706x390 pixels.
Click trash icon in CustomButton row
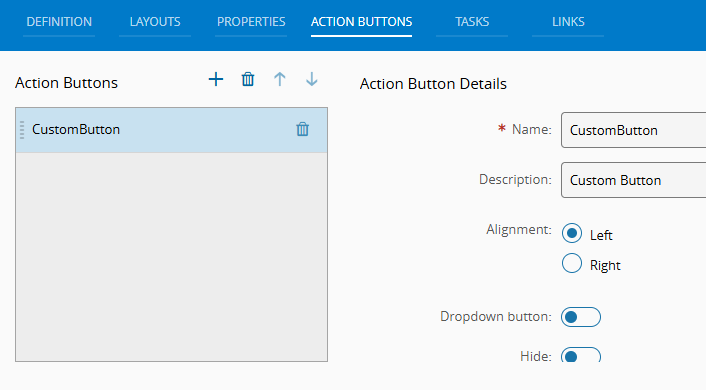(303, 129)
